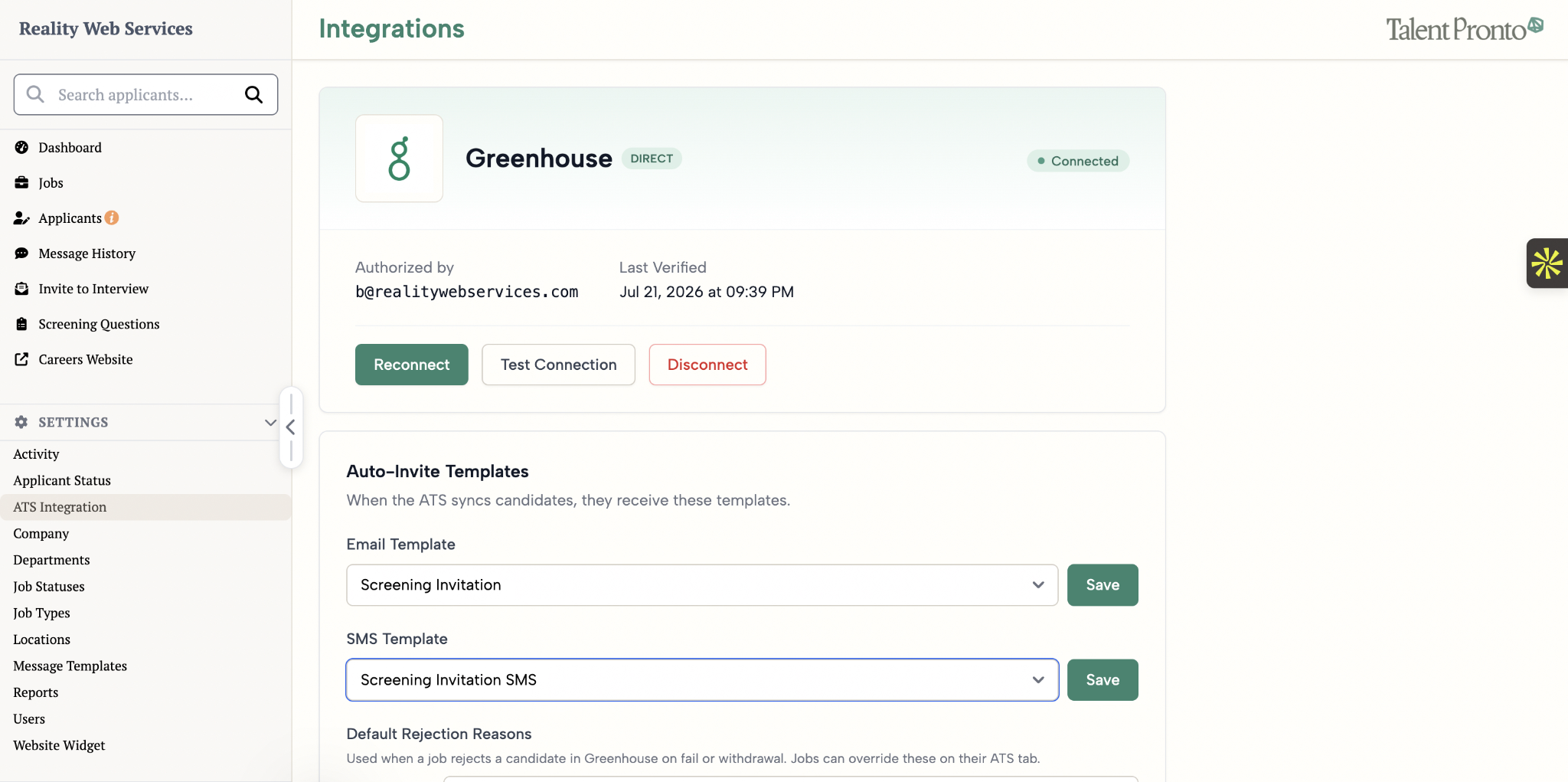Click the Reconnect button
This screenshot has width=1568, height=782.
412,365
